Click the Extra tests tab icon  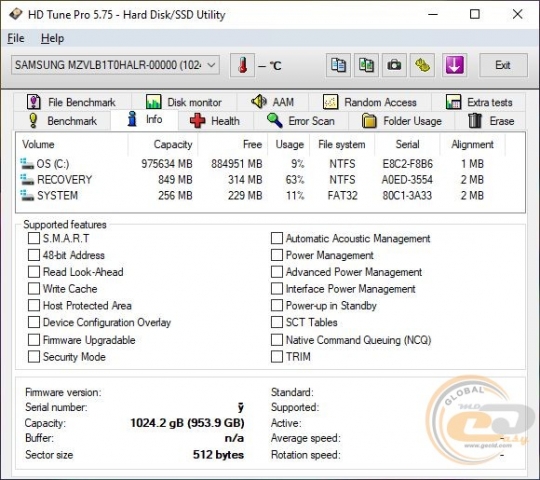[x=453, y=102]
